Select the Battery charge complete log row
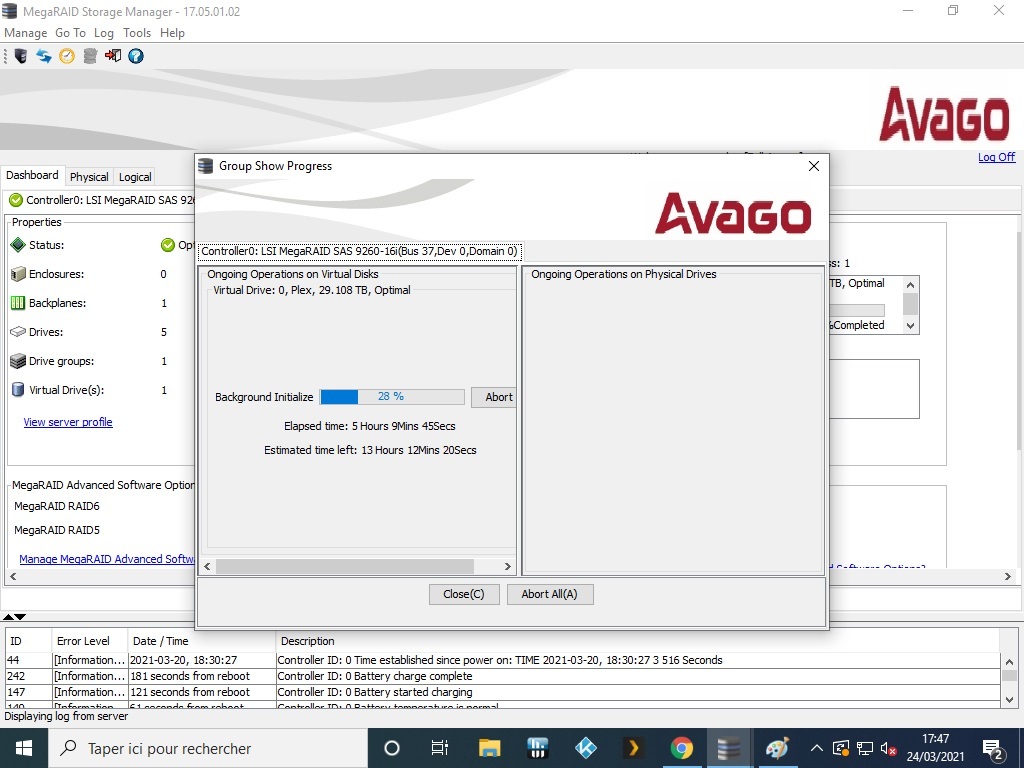The image size is (1024, 768). [503, 676]
